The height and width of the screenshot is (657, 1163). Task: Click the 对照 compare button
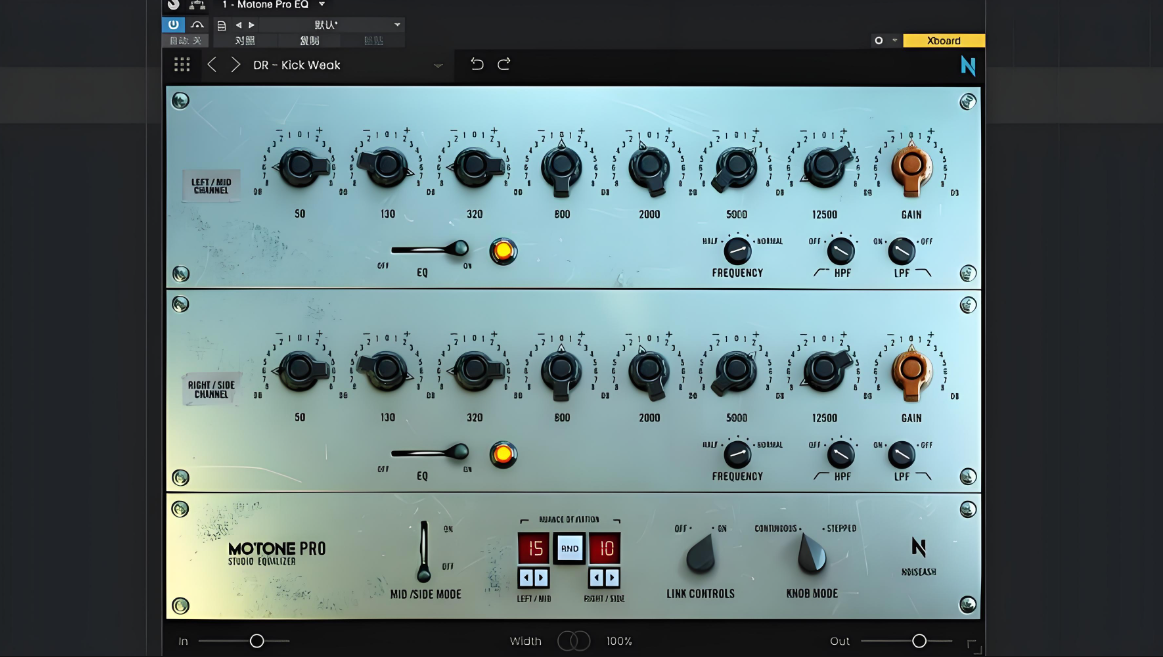245,41
